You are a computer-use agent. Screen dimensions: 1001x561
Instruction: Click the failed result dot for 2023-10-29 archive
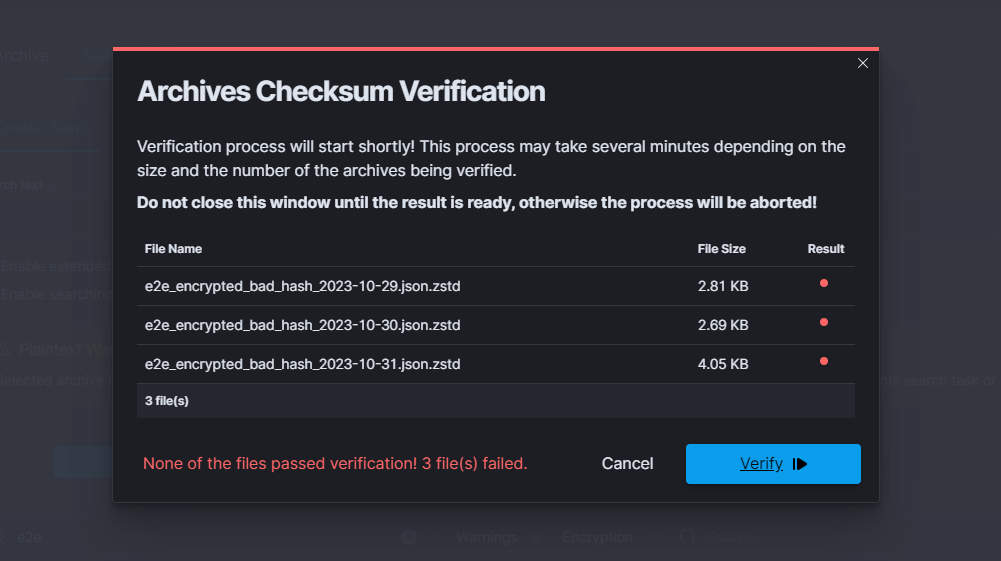tap(824, 283)
